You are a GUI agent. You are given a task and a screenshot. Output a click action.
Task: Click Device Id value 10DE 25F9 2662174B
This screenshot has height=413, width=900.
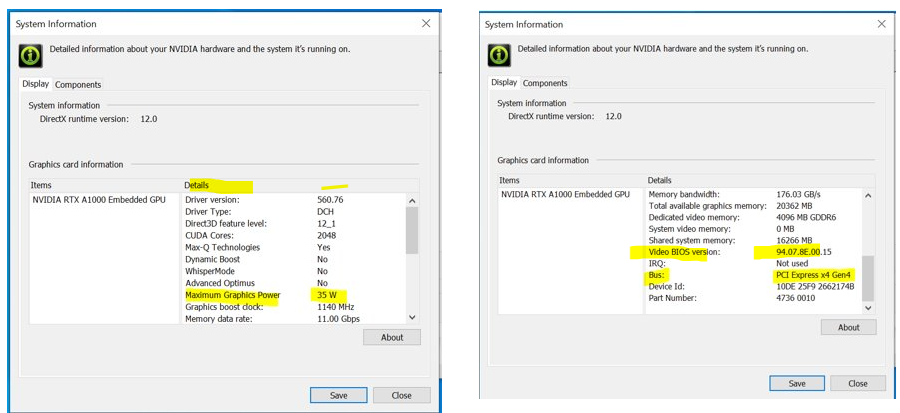coord(815,286)
